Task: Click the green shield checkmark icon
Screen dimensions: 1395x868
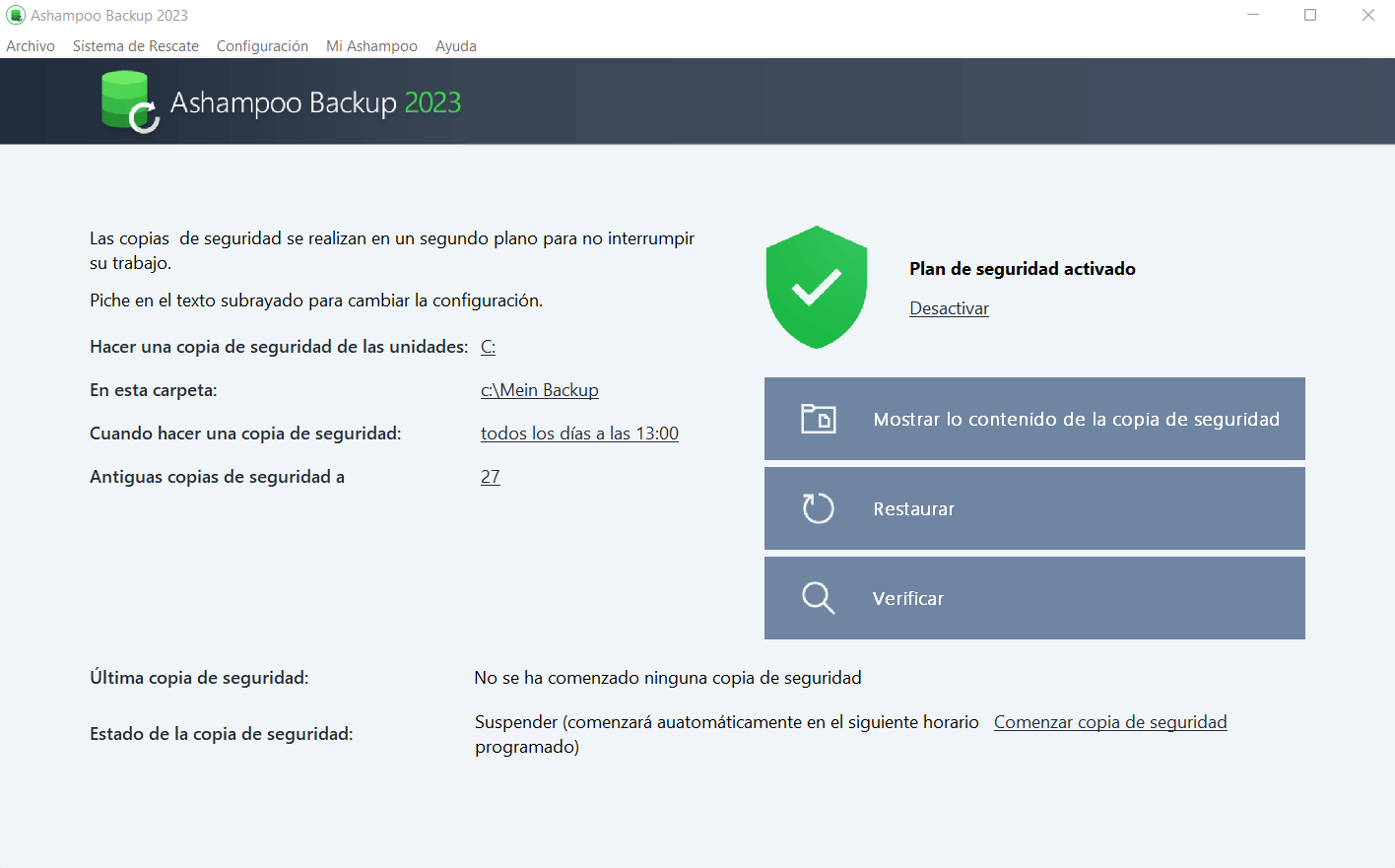Action: [x=817, y=287]
